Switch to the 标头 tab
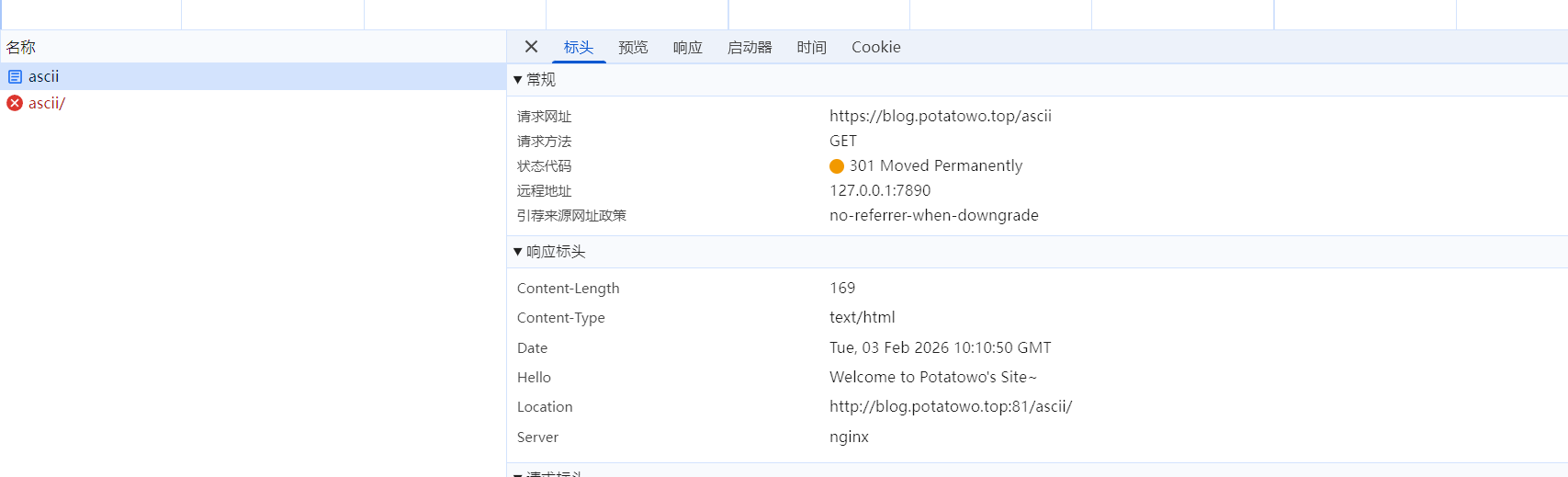1568x477 pixels. (578, 48)
